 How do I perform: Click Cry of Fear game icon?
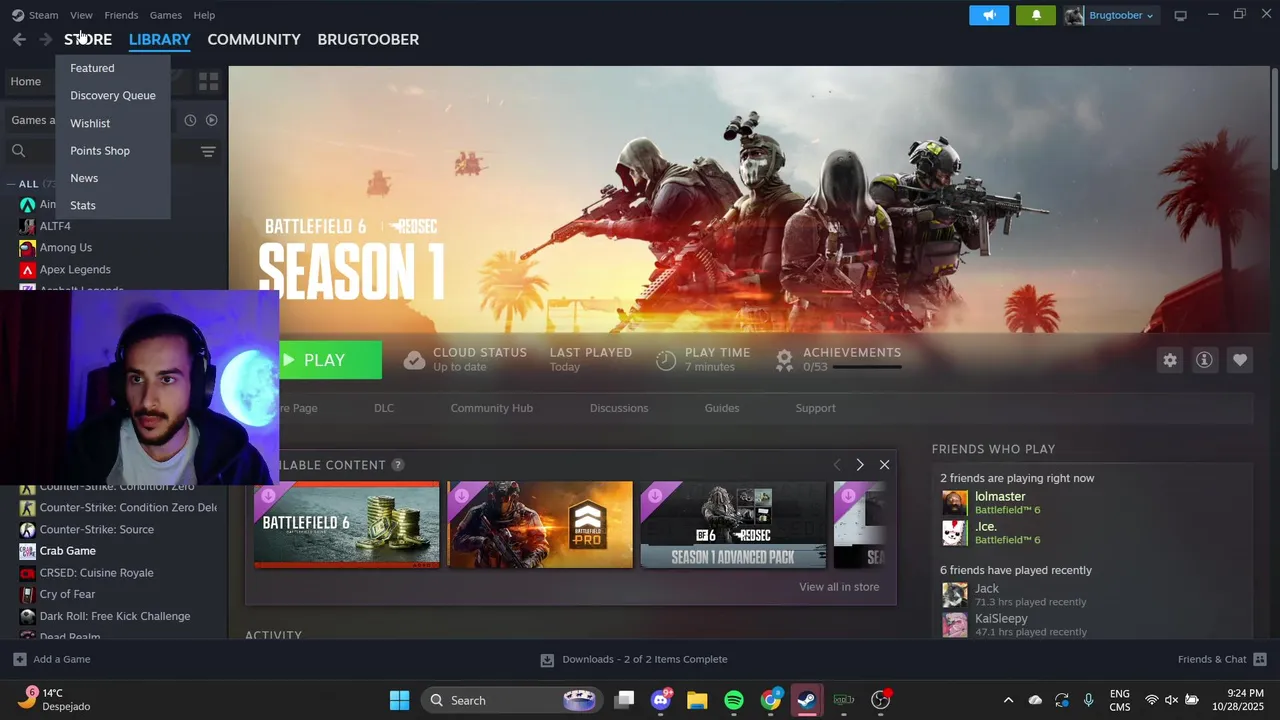point(27,594)
